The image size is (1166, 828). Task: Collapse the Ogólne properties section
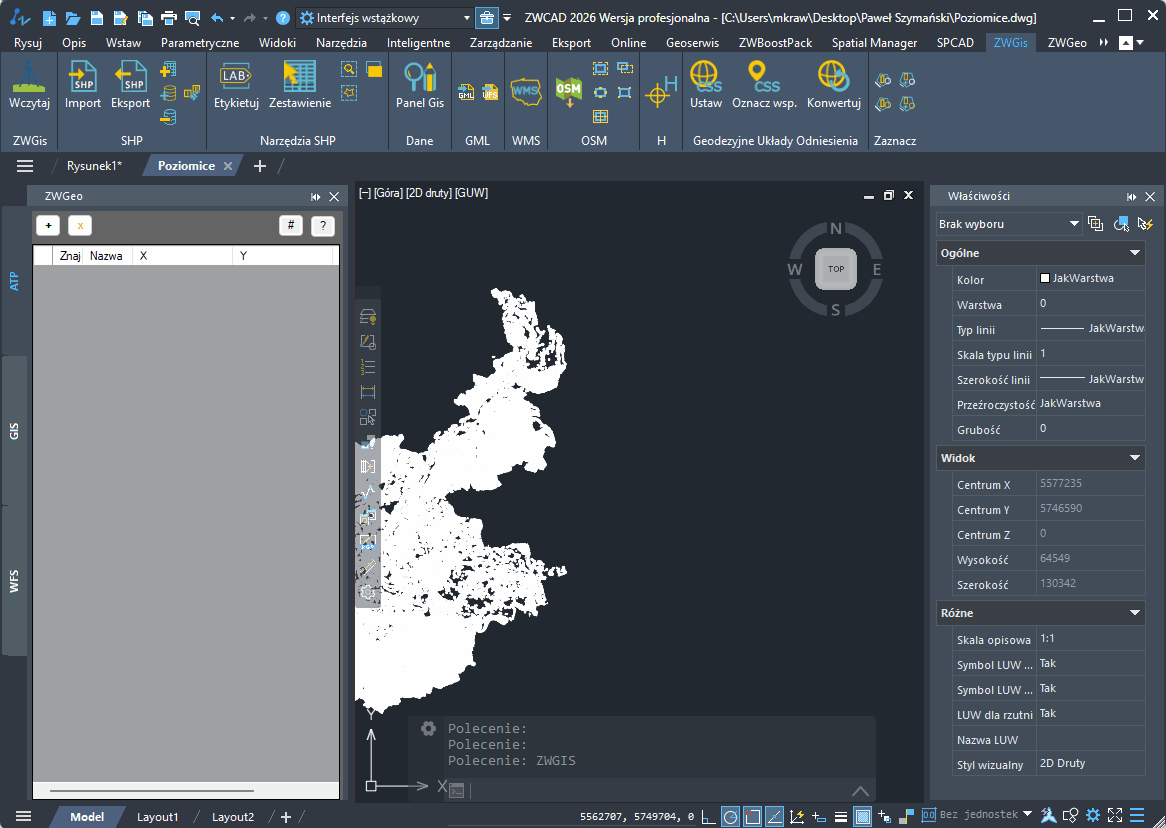(x=1135, y=253)
